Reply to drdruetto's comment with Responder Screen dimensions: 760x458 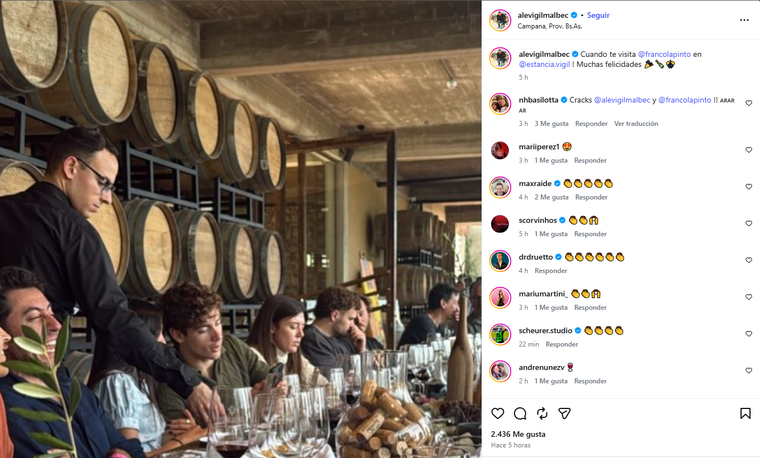[x=551, y=271]
